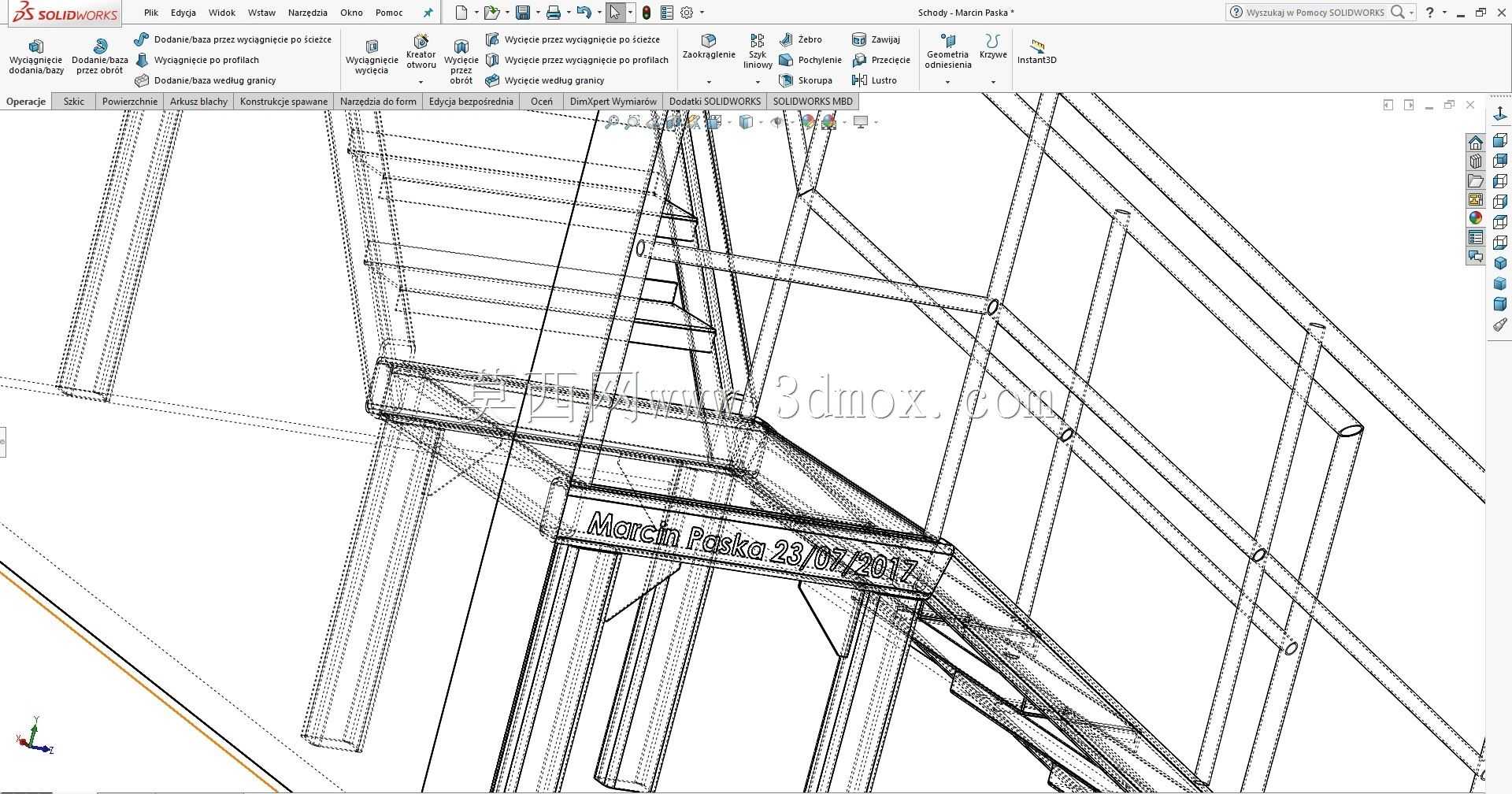This screenshot has width=1512, height=794.
Task: Click Edit Appearance icon in view toolbar
Action: click(809, 122)
